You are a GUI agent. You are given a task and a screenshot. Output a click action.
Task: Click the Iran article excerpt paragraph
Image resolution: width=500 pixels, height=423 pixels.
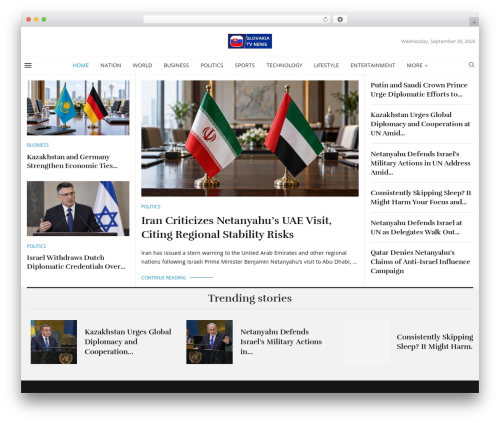pyautogui.click(x=249, y=257)
